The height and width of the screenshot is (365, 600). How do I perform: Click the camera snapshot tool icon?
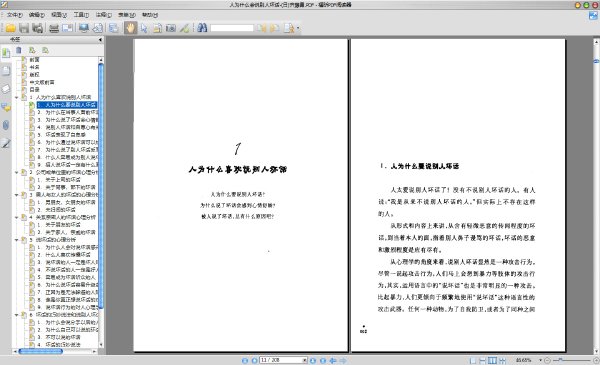(x=171, y=28)
